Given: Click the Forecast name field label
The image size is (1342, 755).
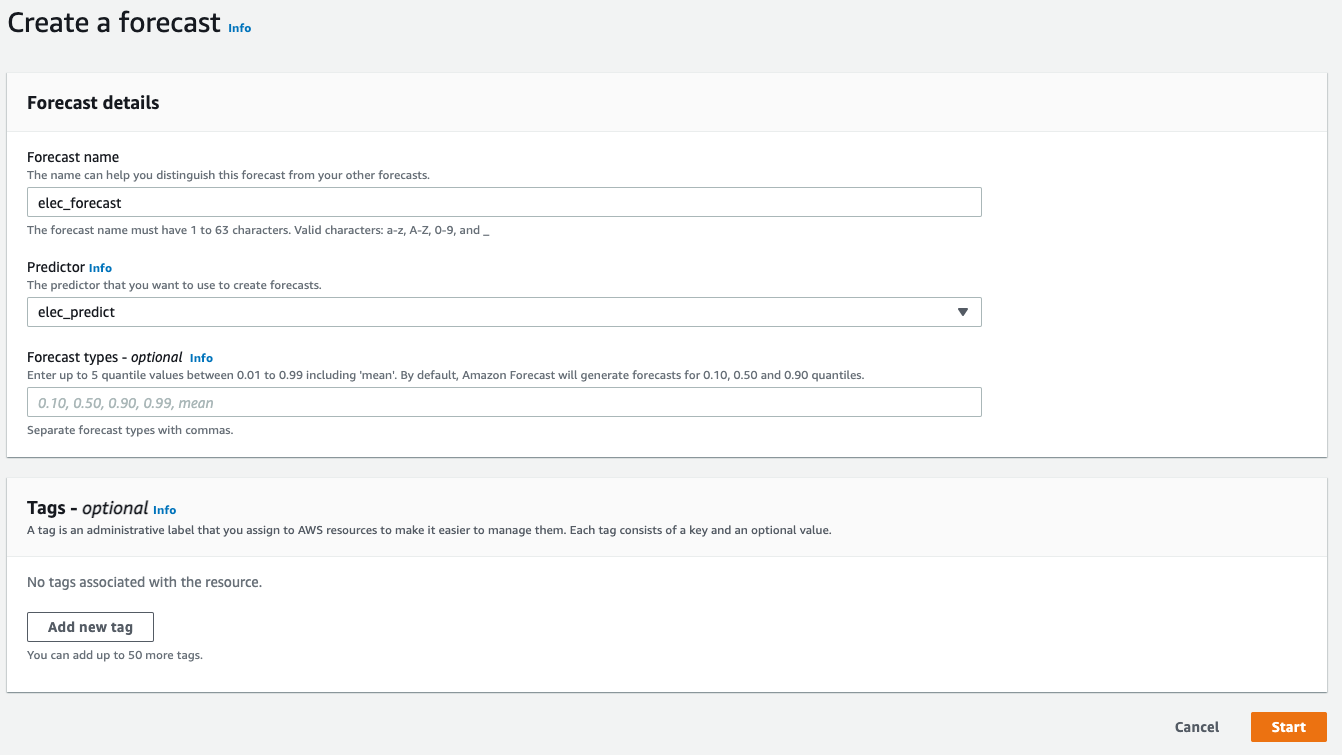Looking at the screenshot, I should (x=73, y=157).
